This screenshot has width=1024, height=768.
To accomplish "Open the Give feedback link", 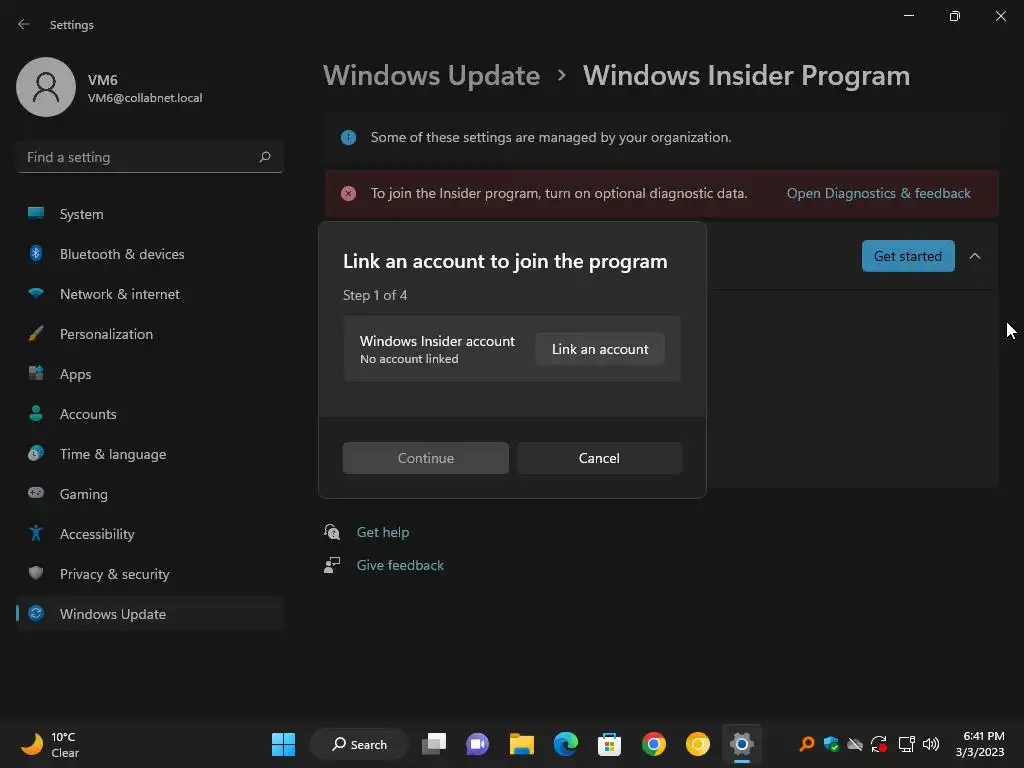I will [400, 566].
